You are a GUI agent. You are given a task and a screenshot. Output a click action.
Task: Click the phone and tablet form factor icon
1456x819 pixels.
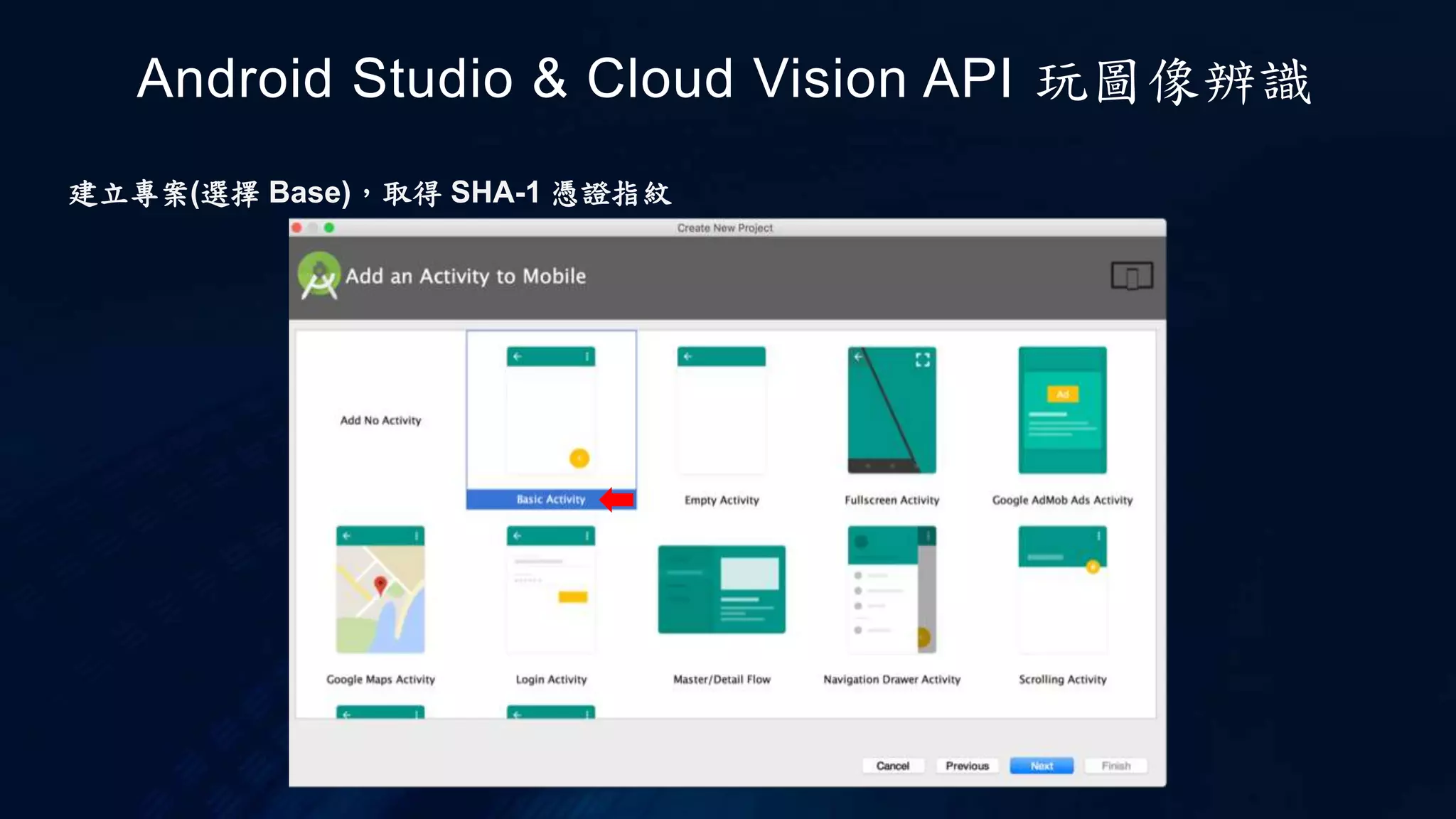pyautogui.click(x=1132, y=276)
